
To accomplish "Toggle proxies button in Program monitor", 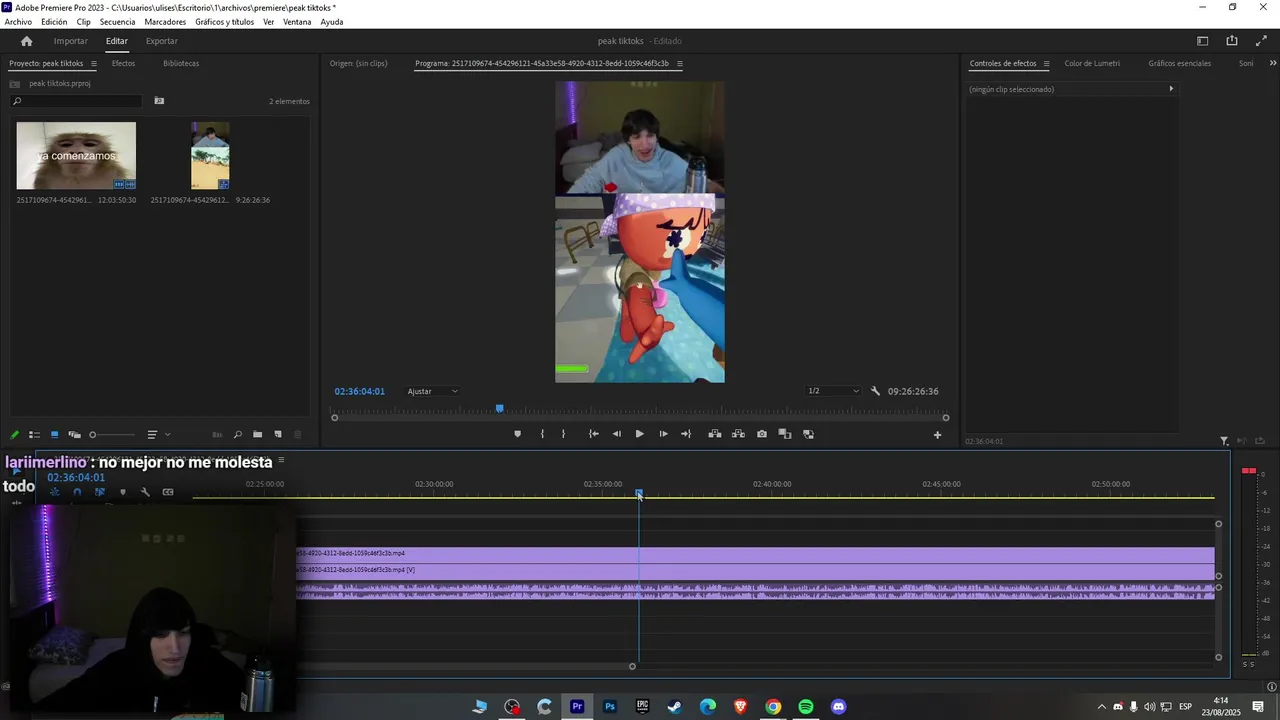I will [x=808, y=434].
